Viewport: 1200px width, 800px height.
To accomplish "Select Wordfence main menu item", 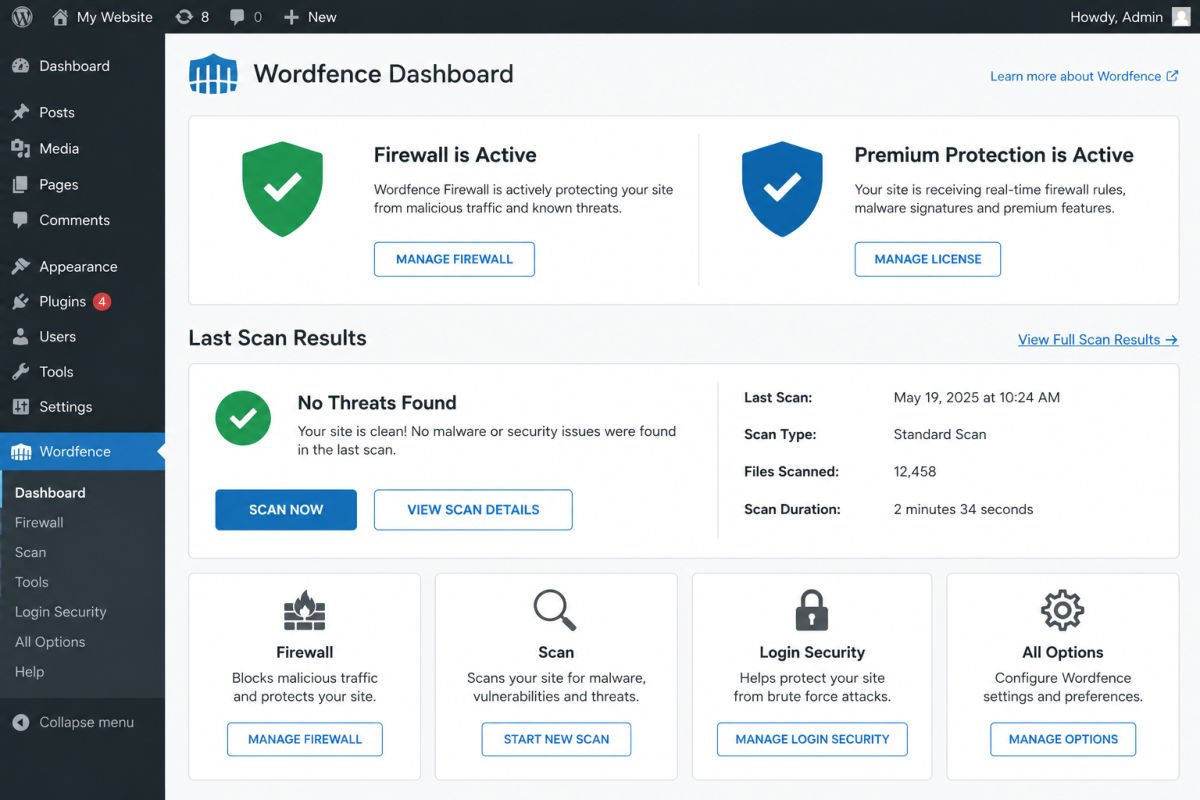I will click(82, 452).
